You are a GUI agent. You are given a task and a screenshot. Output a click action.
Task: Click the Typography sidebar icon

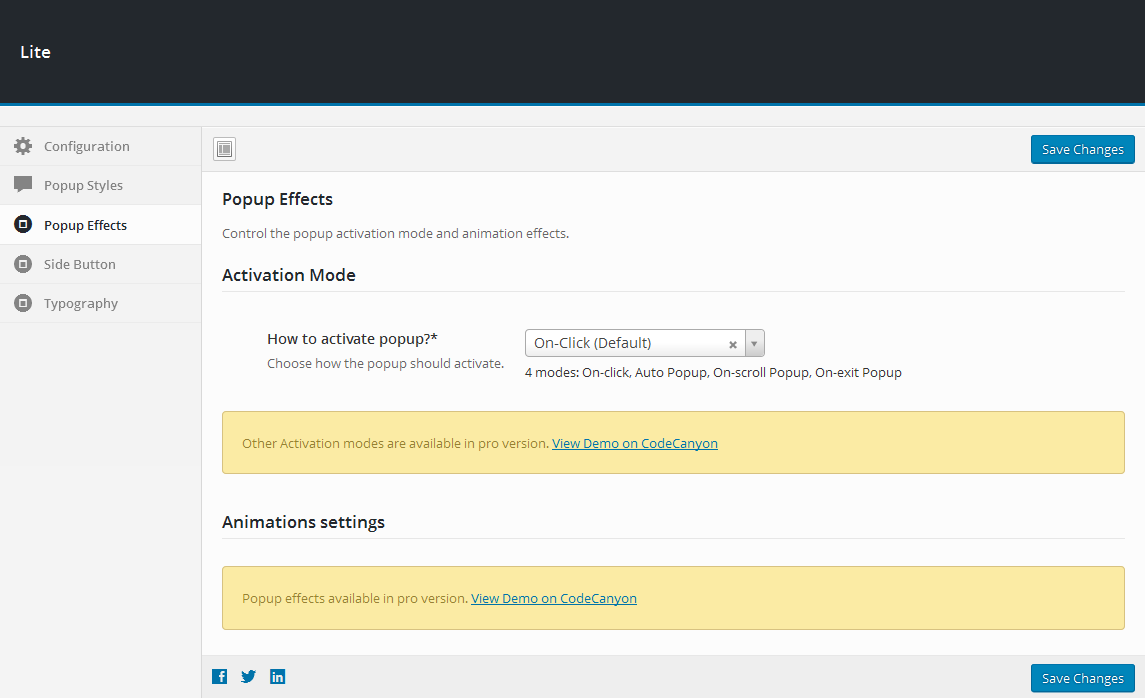coord(23,302)
